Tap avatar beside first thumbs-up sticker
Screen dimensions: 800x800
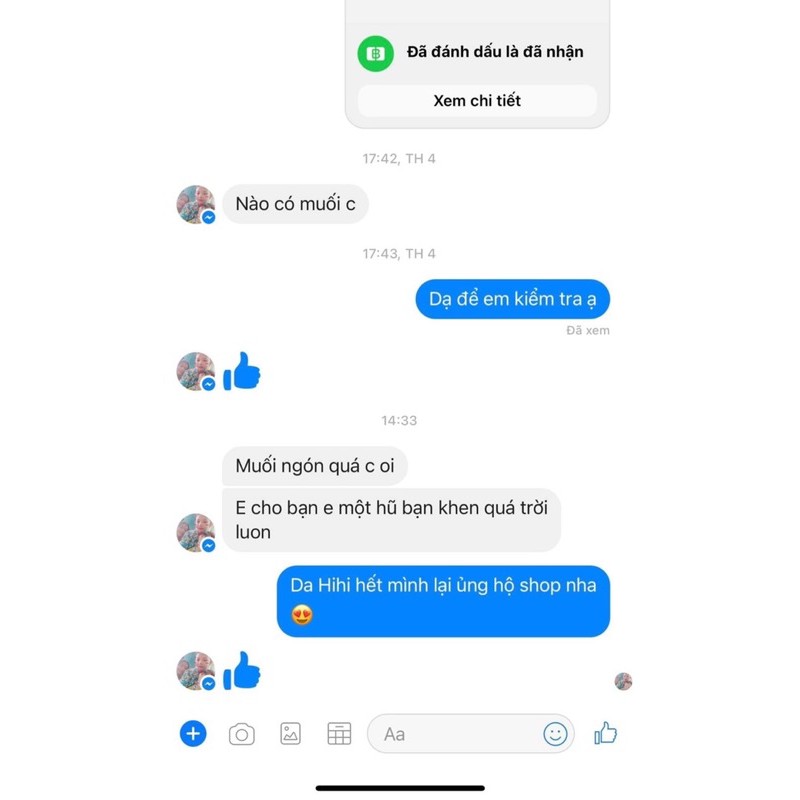[x=196, y=371]
